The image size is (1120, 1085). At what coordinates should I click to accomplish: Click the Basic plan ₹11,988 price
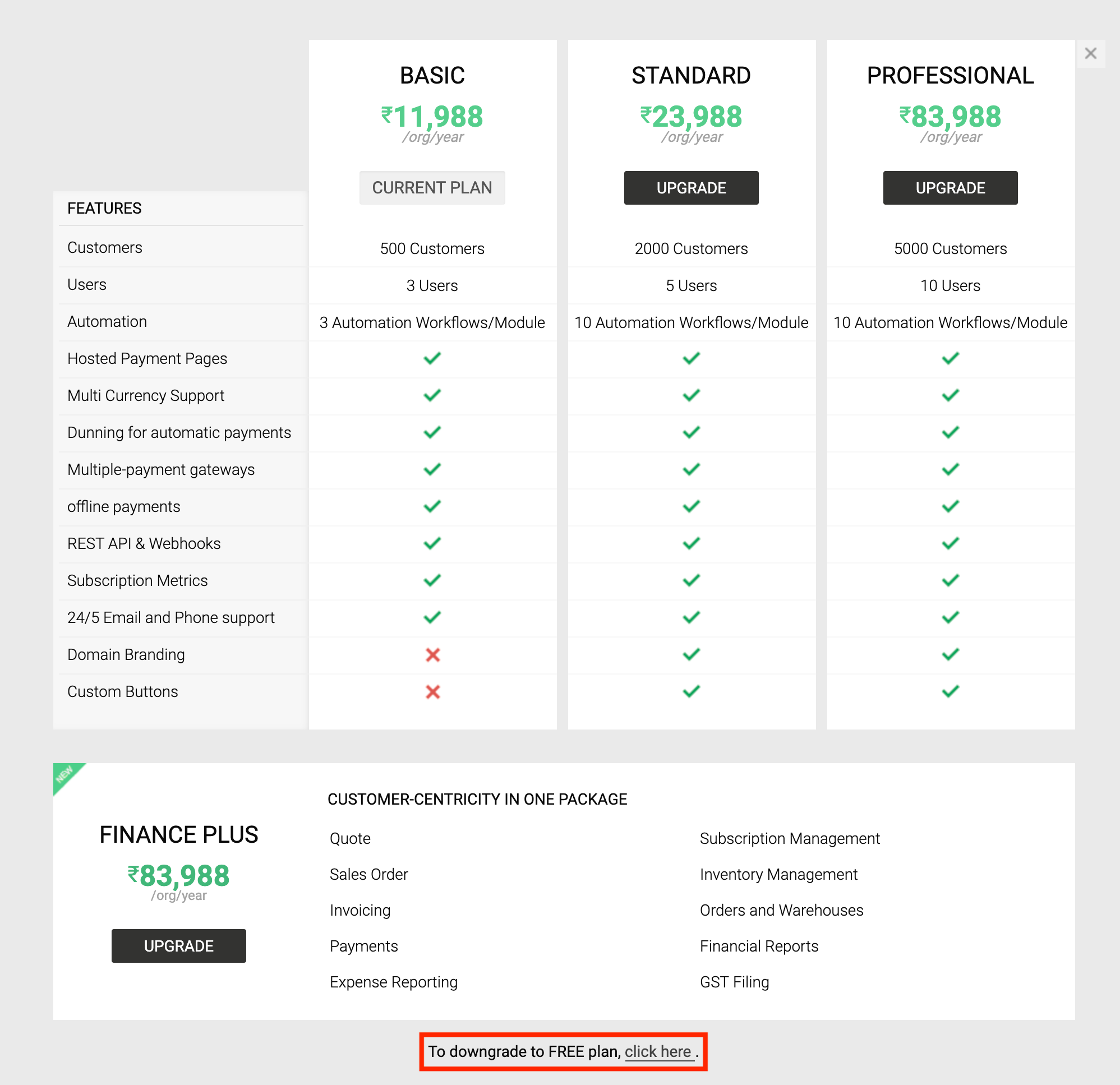pyautogui.click(x=432, y=117)
